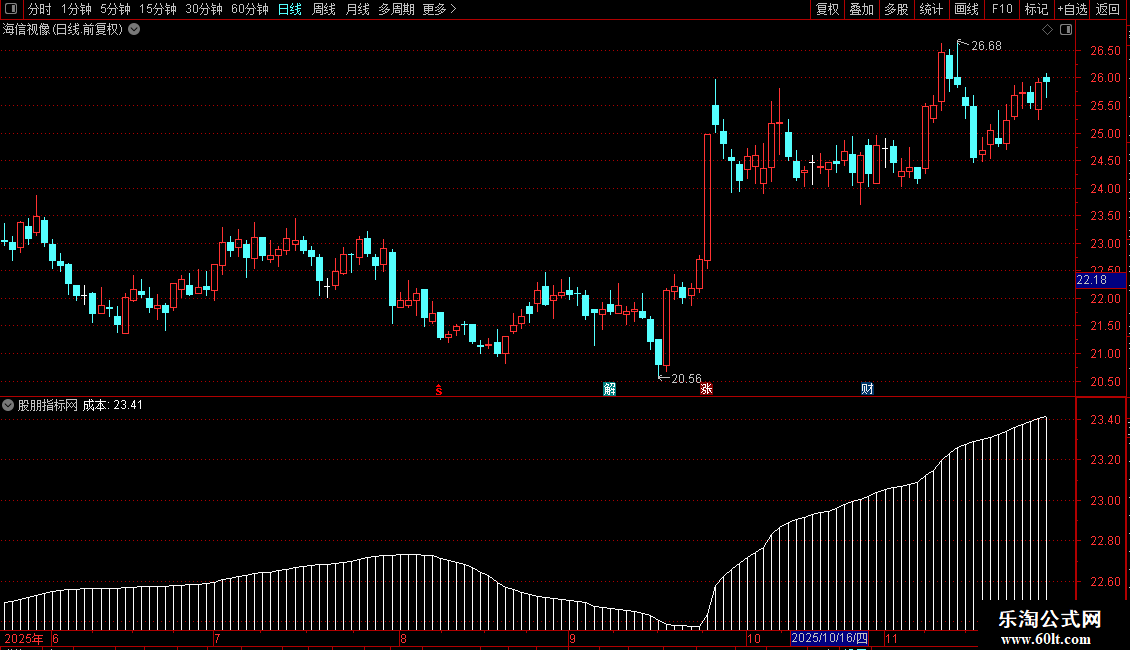
Task: Select the 30分钟 period
Action: (x=204, y=9)
